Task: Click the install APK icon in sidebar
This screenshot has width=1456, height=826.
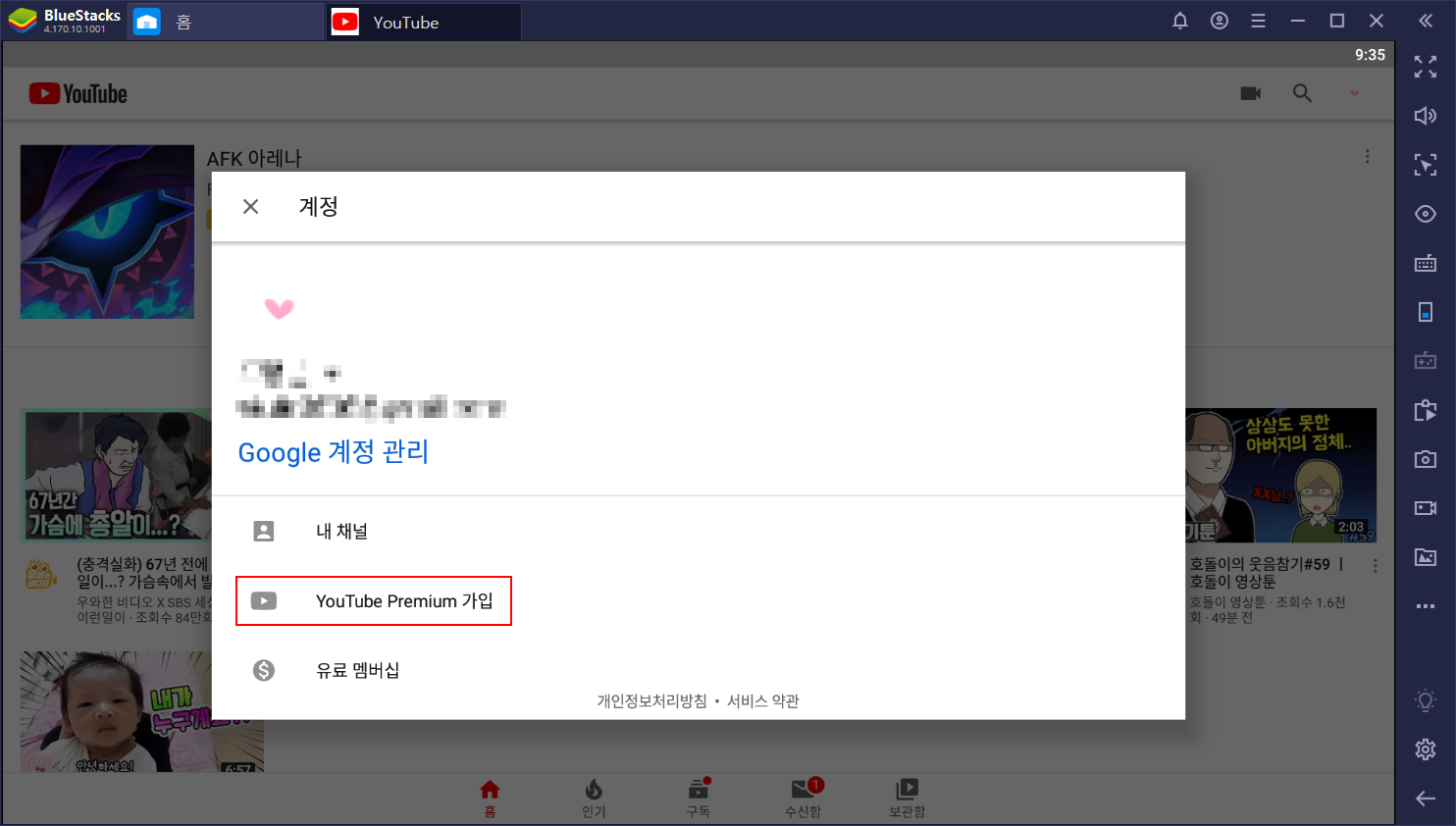Action: (1426, 410)
